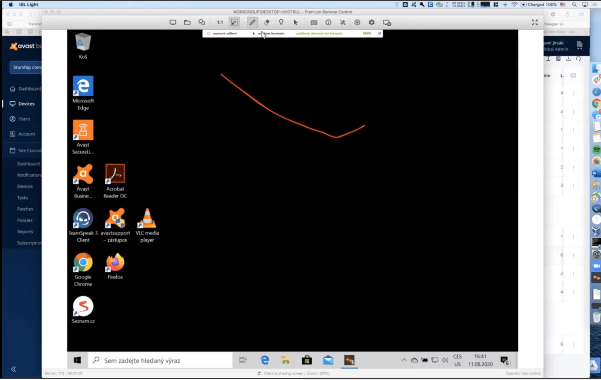Open the Remote Control settings gear
Screen dimensions: 601x380
[371, 23]
